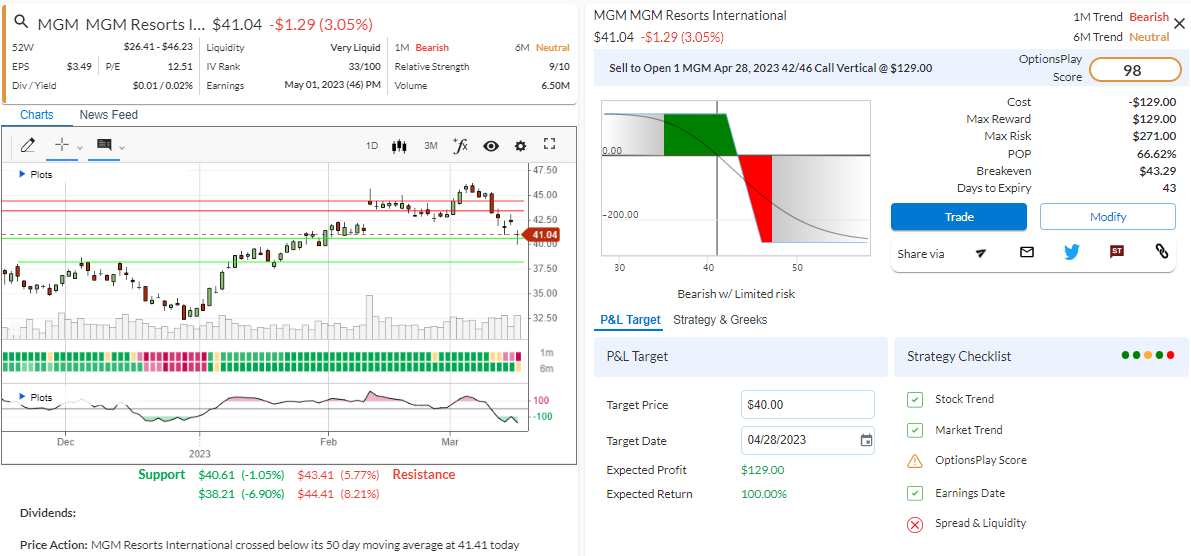1191x556 pixels.
Task: Edit the Target Price field
Action: click(x=807, y=405)
